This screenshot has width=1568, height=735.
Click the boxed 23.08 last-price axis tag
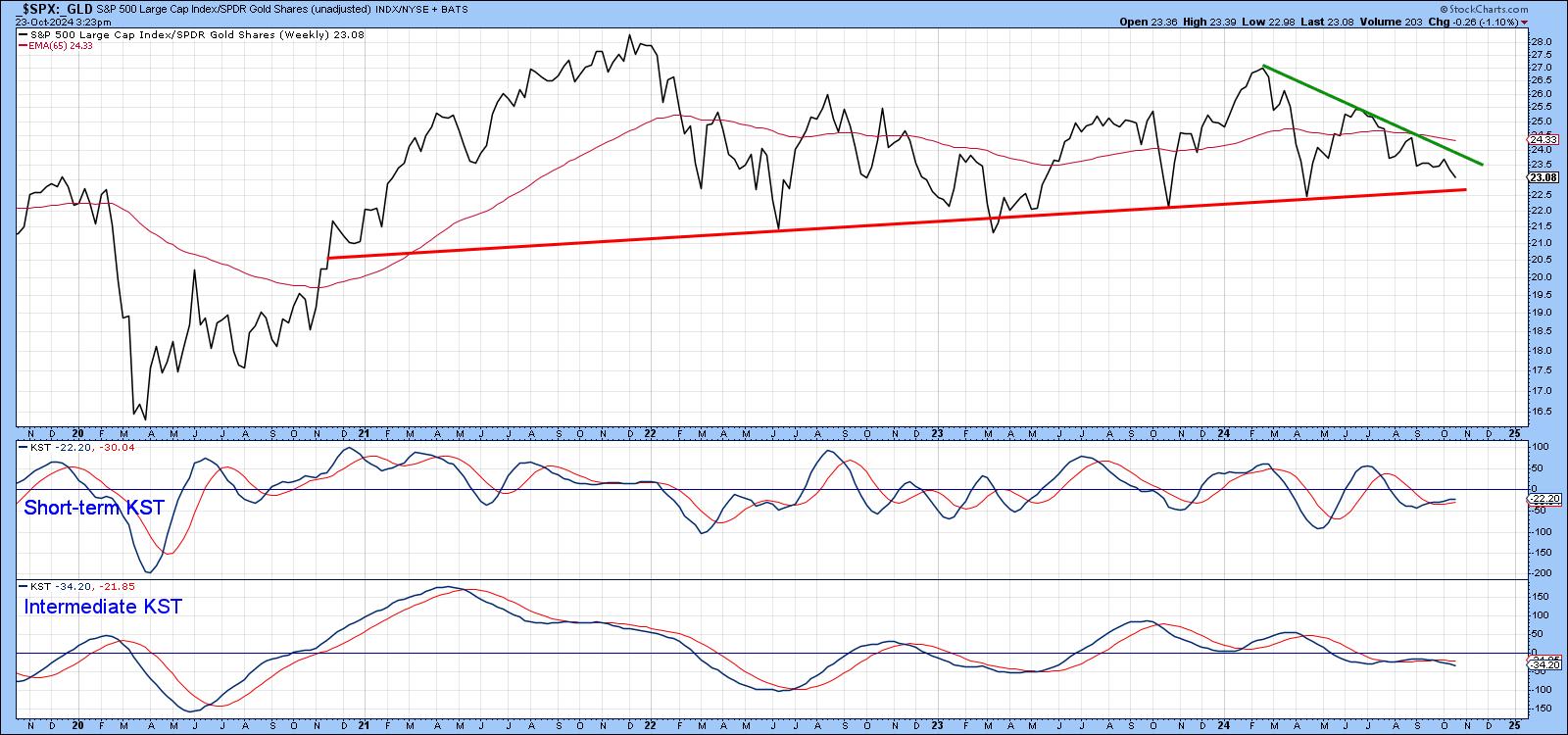tap(1543, 177)
